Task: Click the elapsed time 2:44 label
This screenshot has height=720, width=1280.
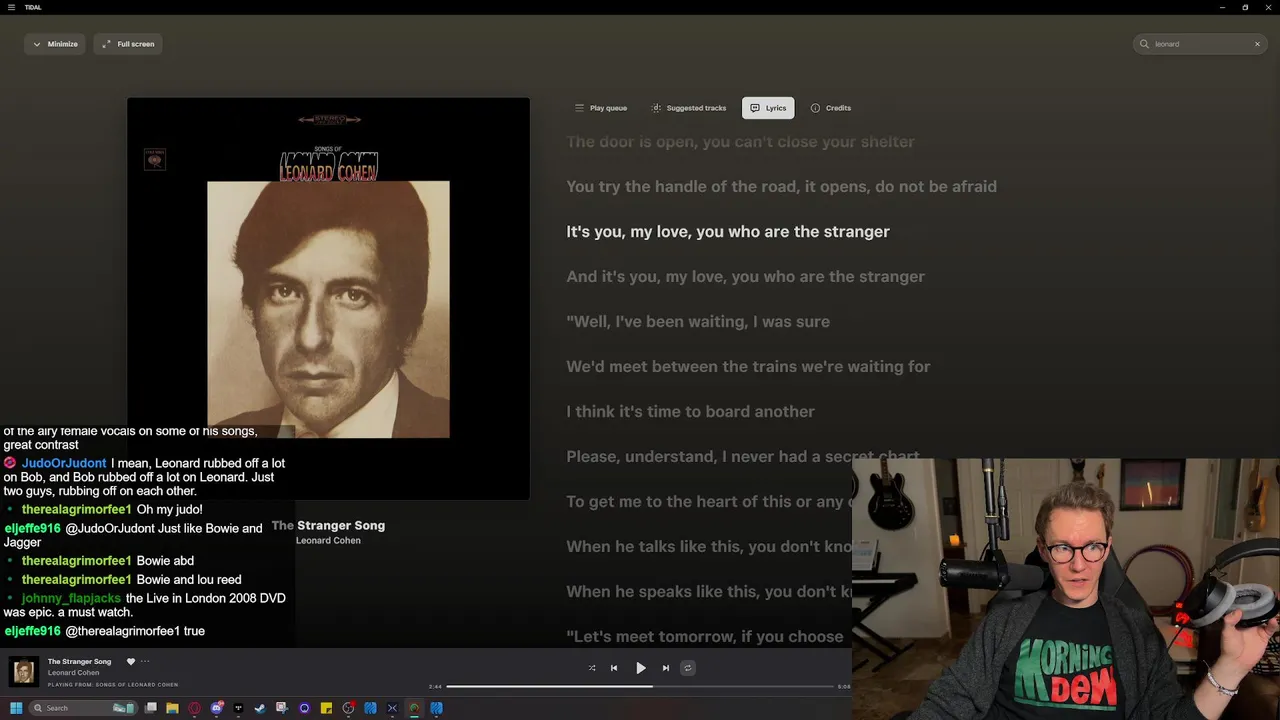Action: click(435, 686)
